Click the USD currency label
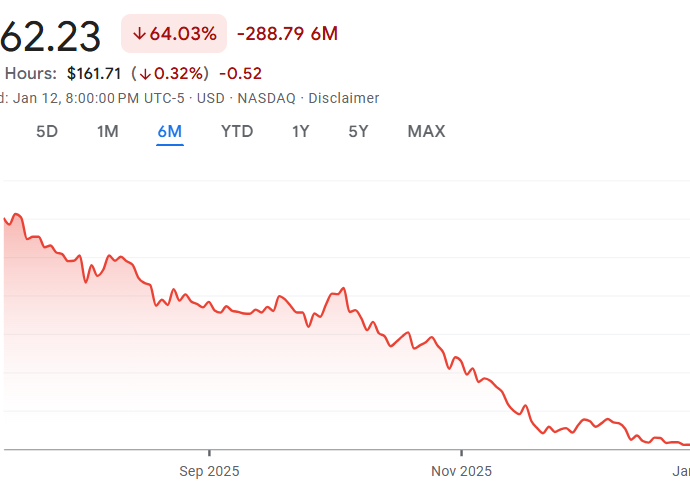This screenshot has height=499, width=690. (x=211, y=98)
